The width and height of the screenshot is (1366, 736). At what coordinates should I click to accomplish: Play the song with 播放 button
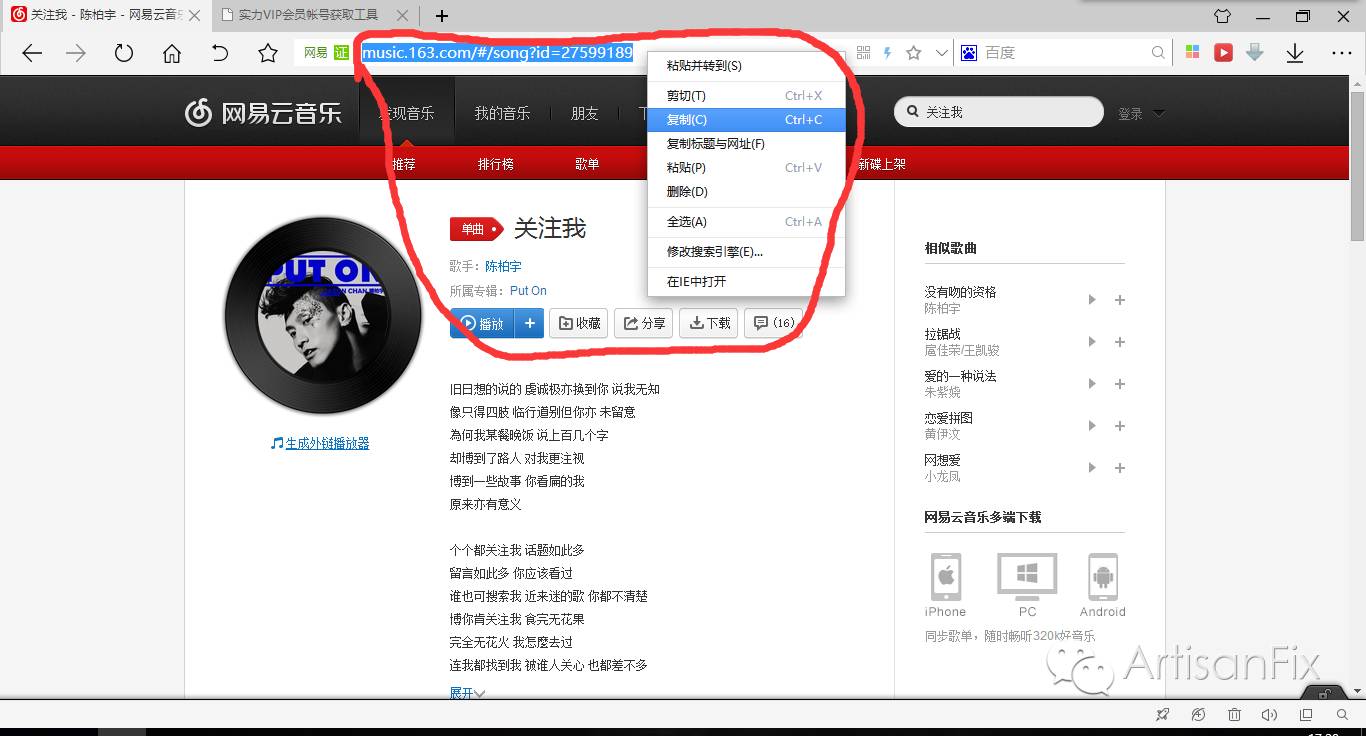[482, 323]
